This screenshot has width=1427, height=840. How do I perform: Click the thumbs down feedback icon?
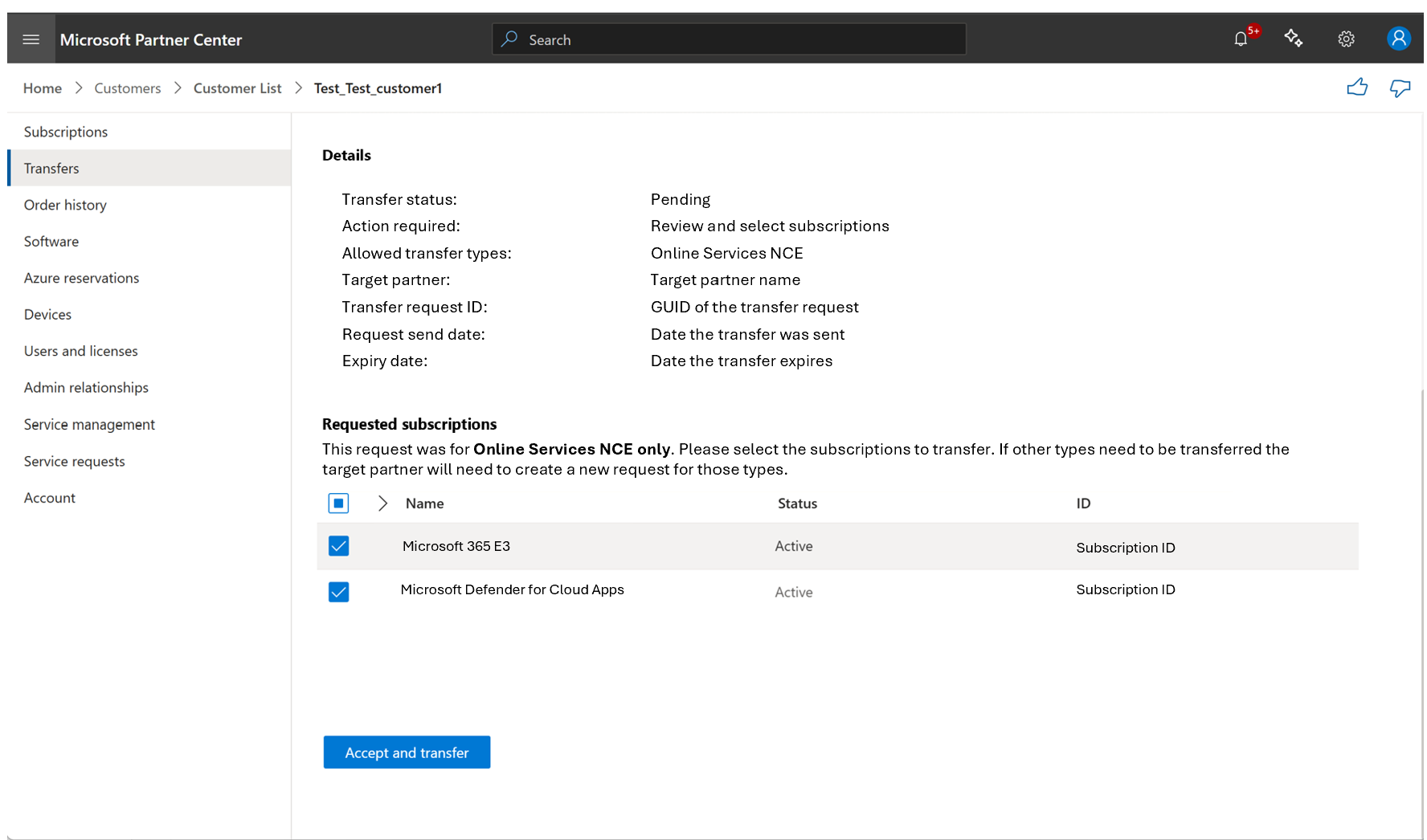(x=1400, y=88)
